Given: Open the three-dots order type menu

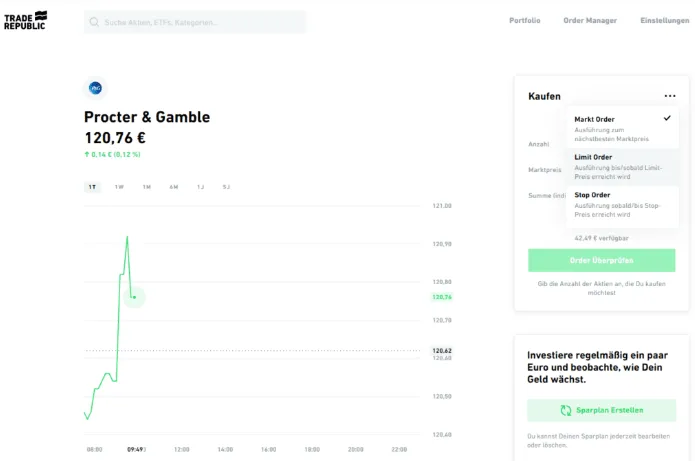Looking at the screenshot, I should click(669, 96).
